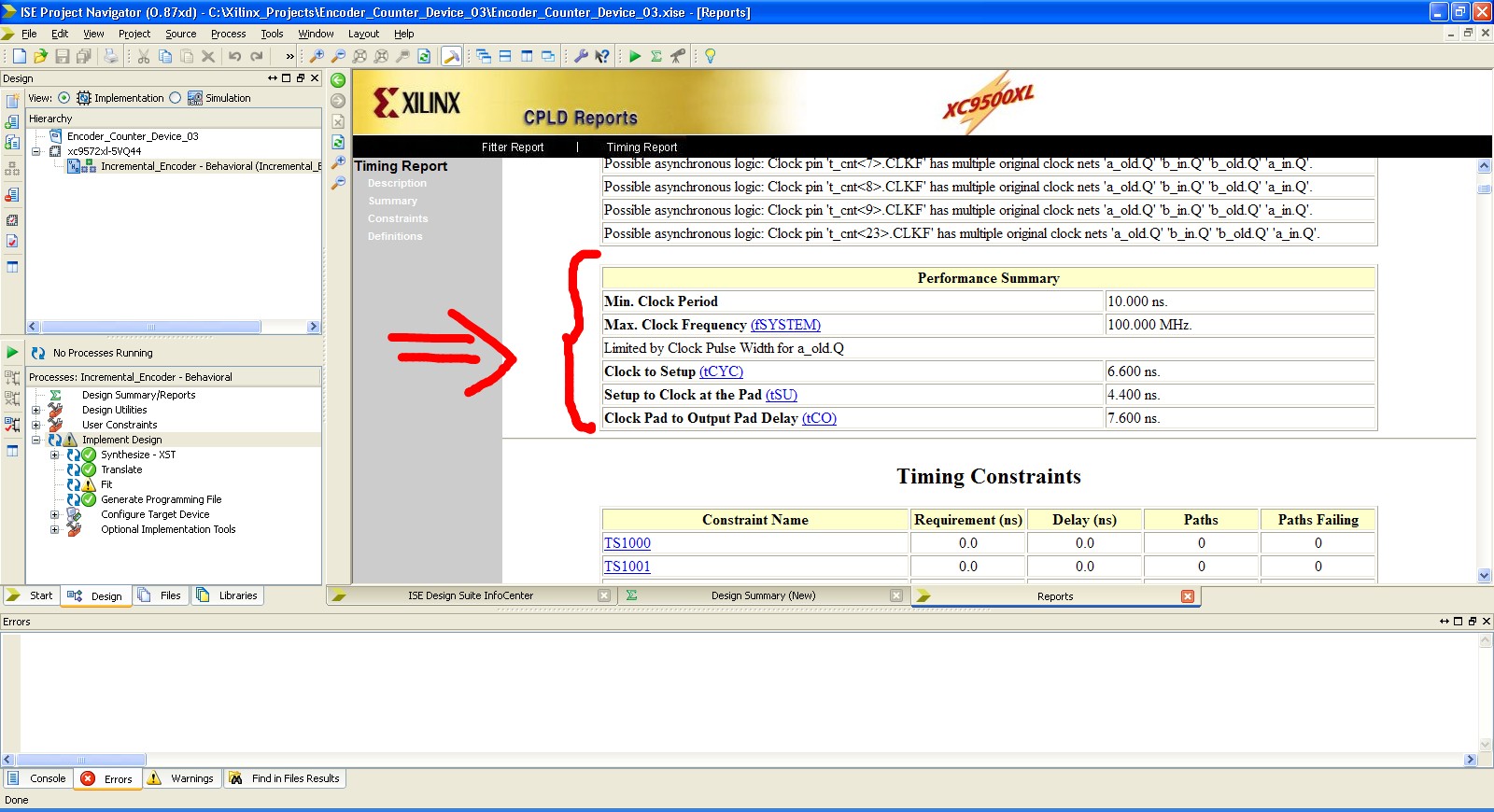Click the reload icon in report sidebar
The image size is (1494, 812).
[338, 142]
